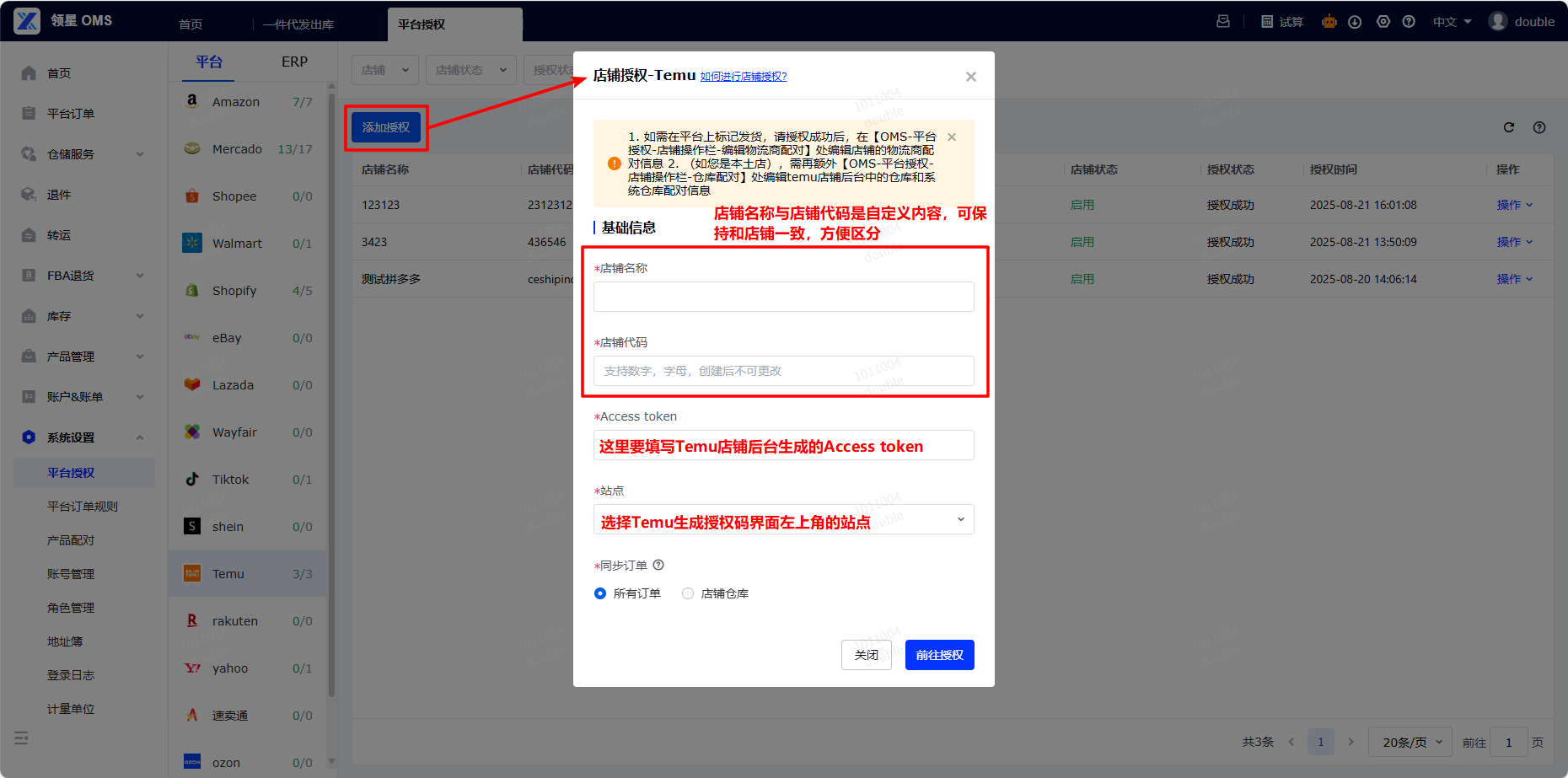
Task: Click the 领星 OMS logo icon
Action: (x=27, y=21)
